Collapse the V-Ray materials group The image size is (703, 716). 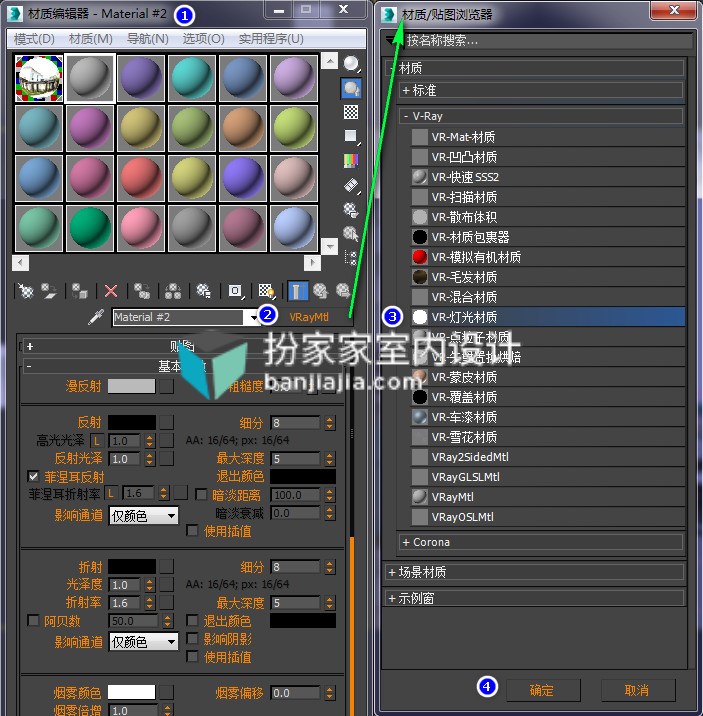click(541, 116)
